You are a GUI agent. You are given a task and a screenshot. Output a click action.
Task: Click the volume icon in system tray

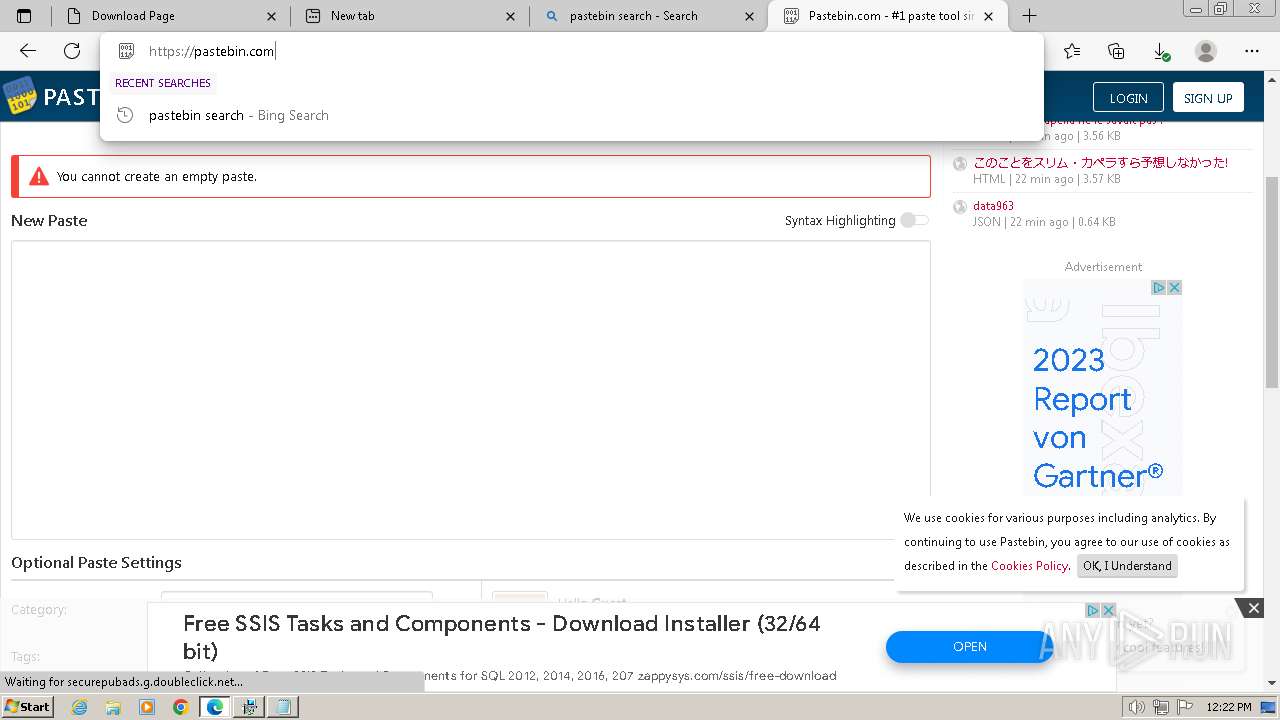(x=1136, y=707)
